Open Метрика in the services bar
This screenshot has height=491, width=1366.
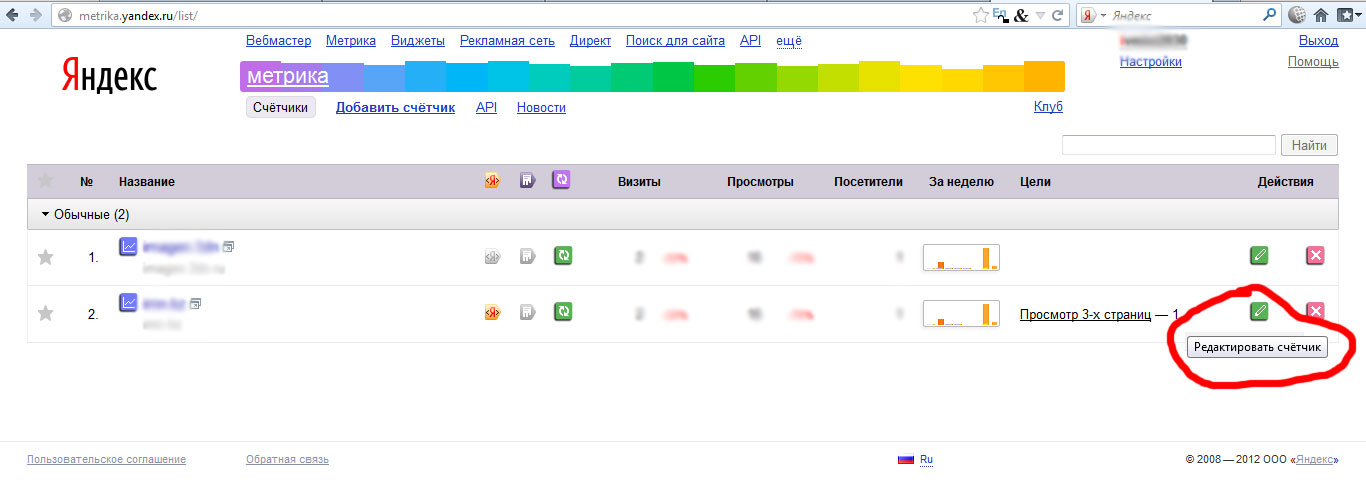point(351,41)
